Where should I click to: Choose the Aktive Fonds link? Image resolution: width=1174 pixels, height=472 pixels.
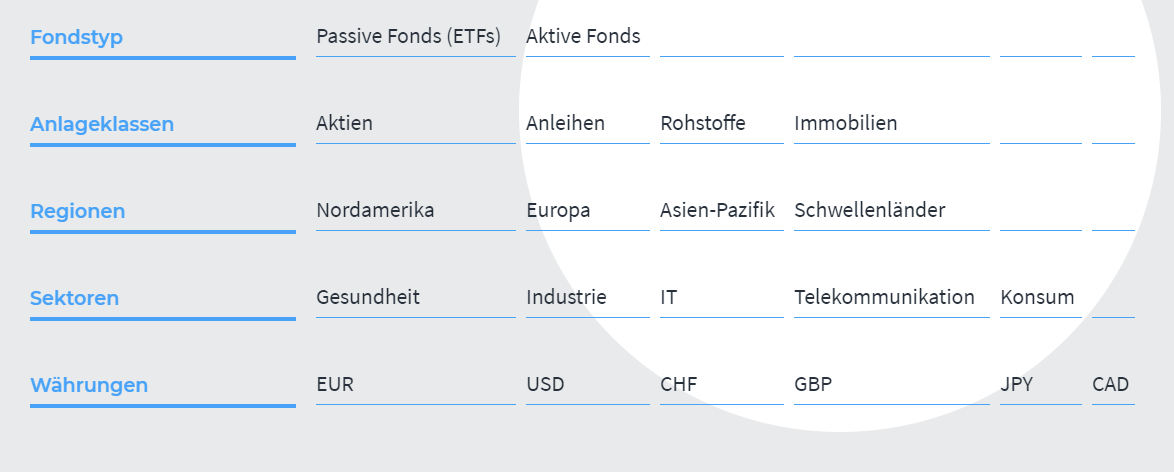[583, 36]
